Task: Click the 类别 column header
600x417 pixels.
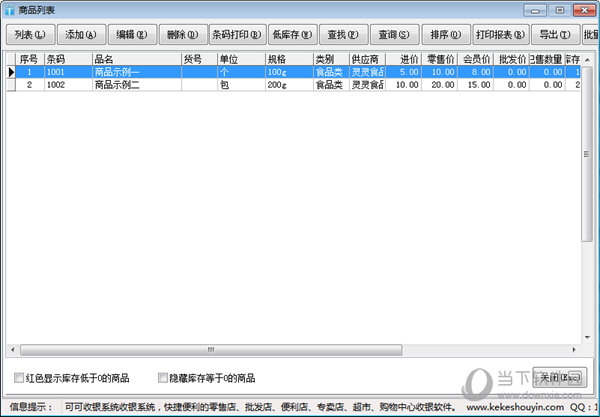Action: (331, 59)
